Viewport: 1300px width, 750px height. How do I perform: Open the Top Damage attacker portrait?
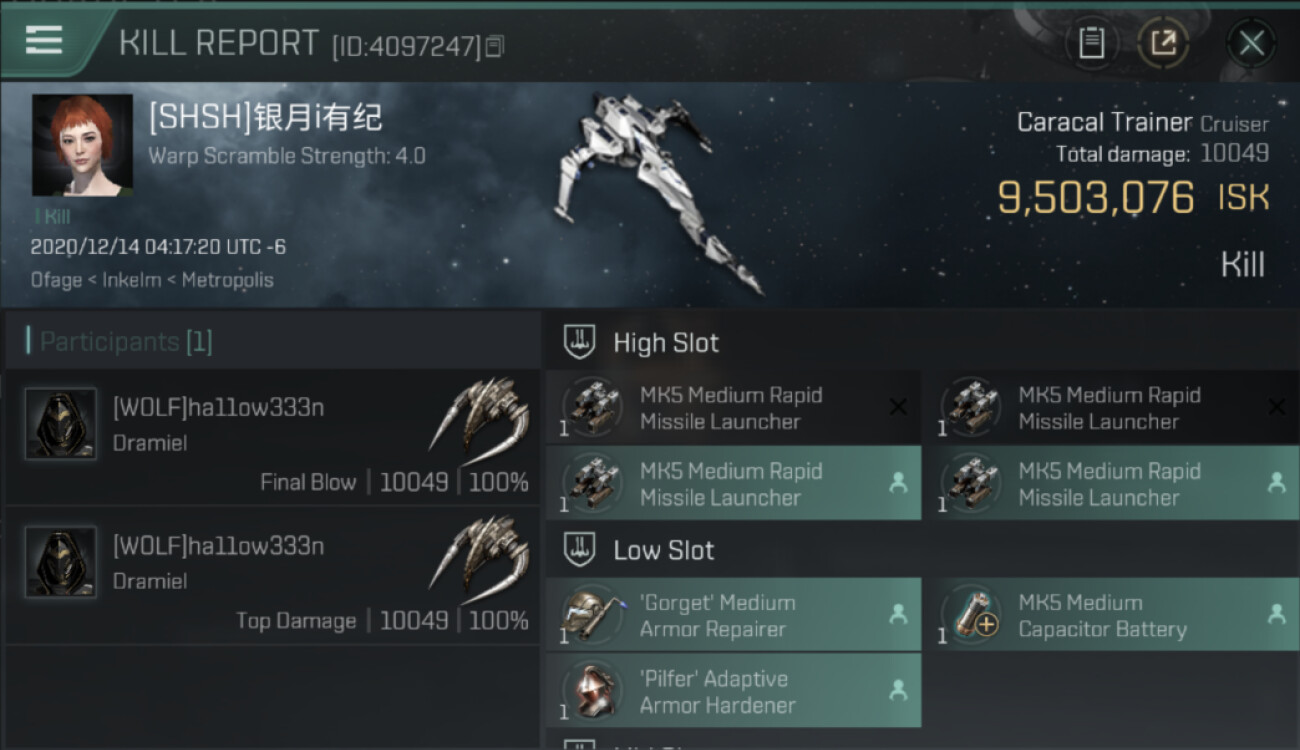click(61, 563)
